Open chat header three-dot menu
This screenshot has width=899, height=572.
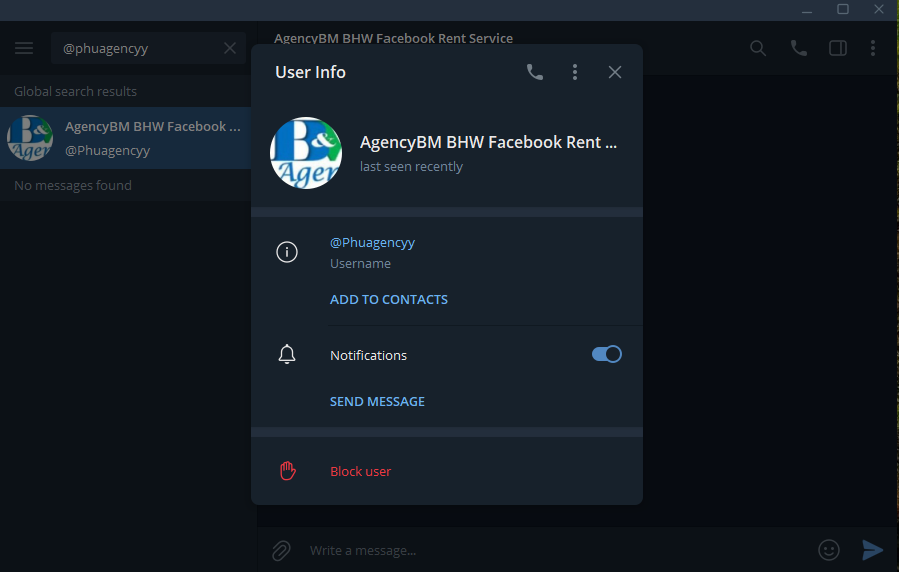click(873, 48)
